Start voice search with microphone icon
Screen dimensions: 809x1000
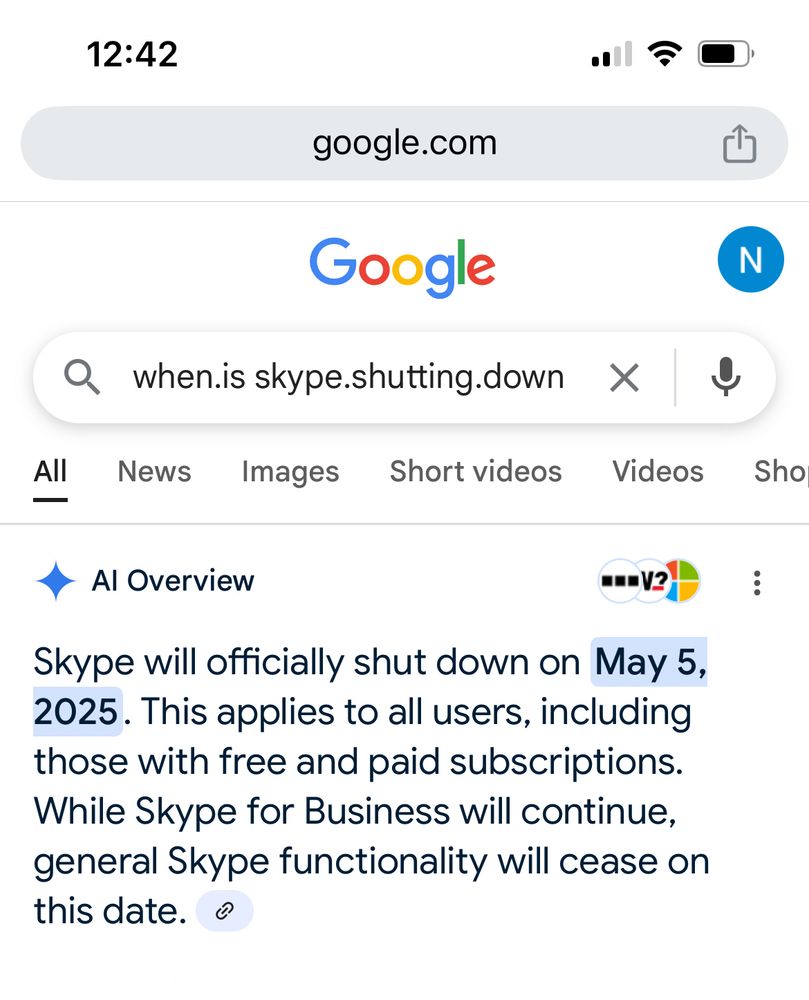(x=726, y=378)
